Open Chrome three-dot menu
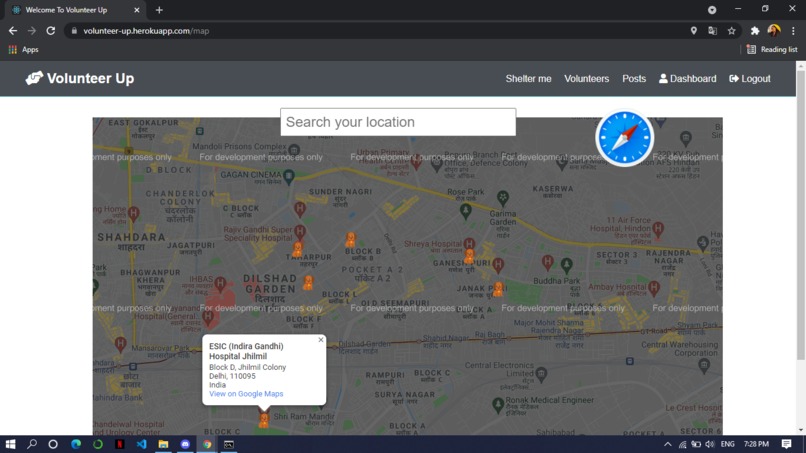Viewport: 806px width, 453px height. pos(793,31)
